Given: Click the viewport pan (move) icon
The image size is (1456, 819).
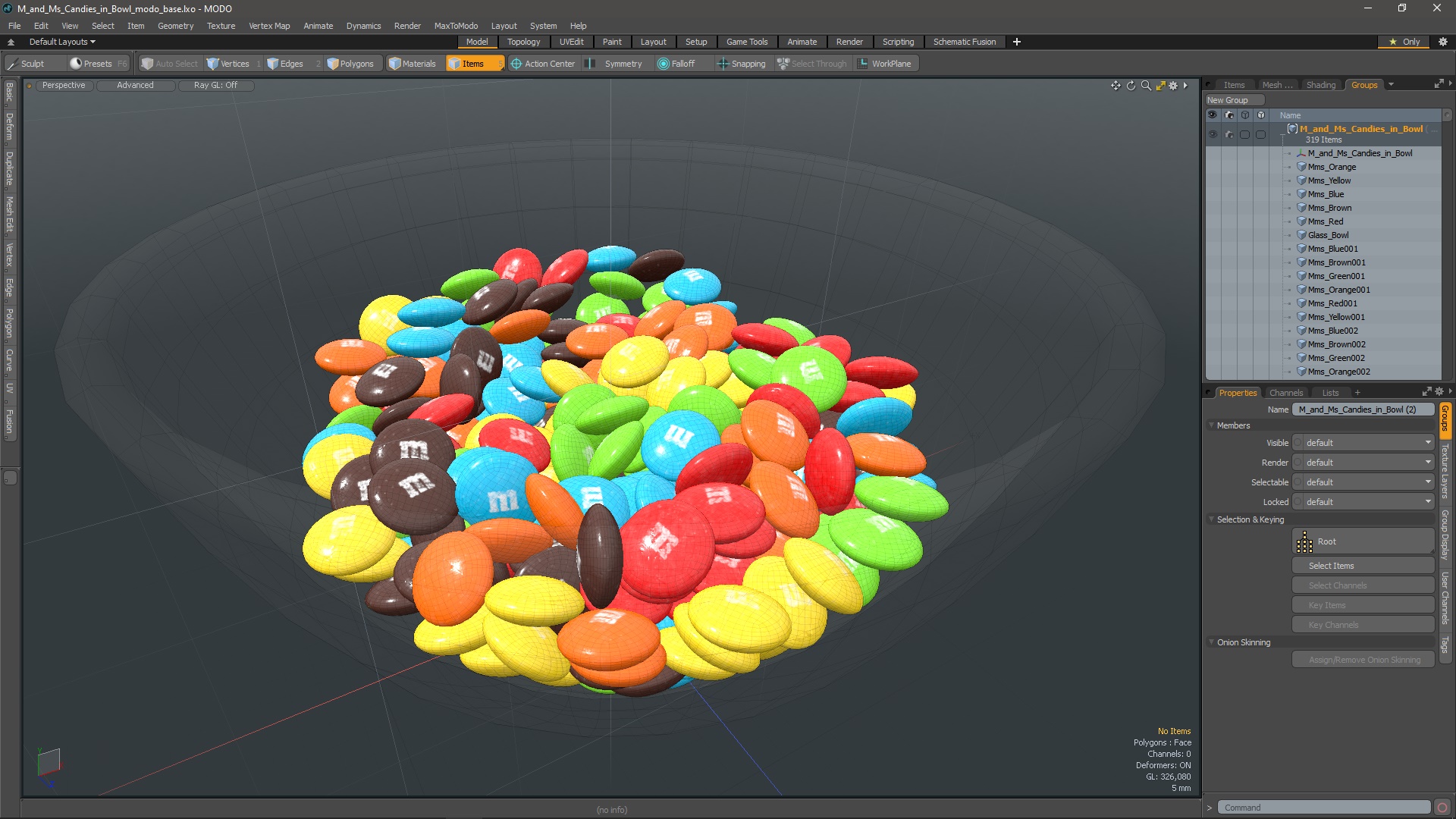Looking at the screenshot, I should (x=1116, y=86).
